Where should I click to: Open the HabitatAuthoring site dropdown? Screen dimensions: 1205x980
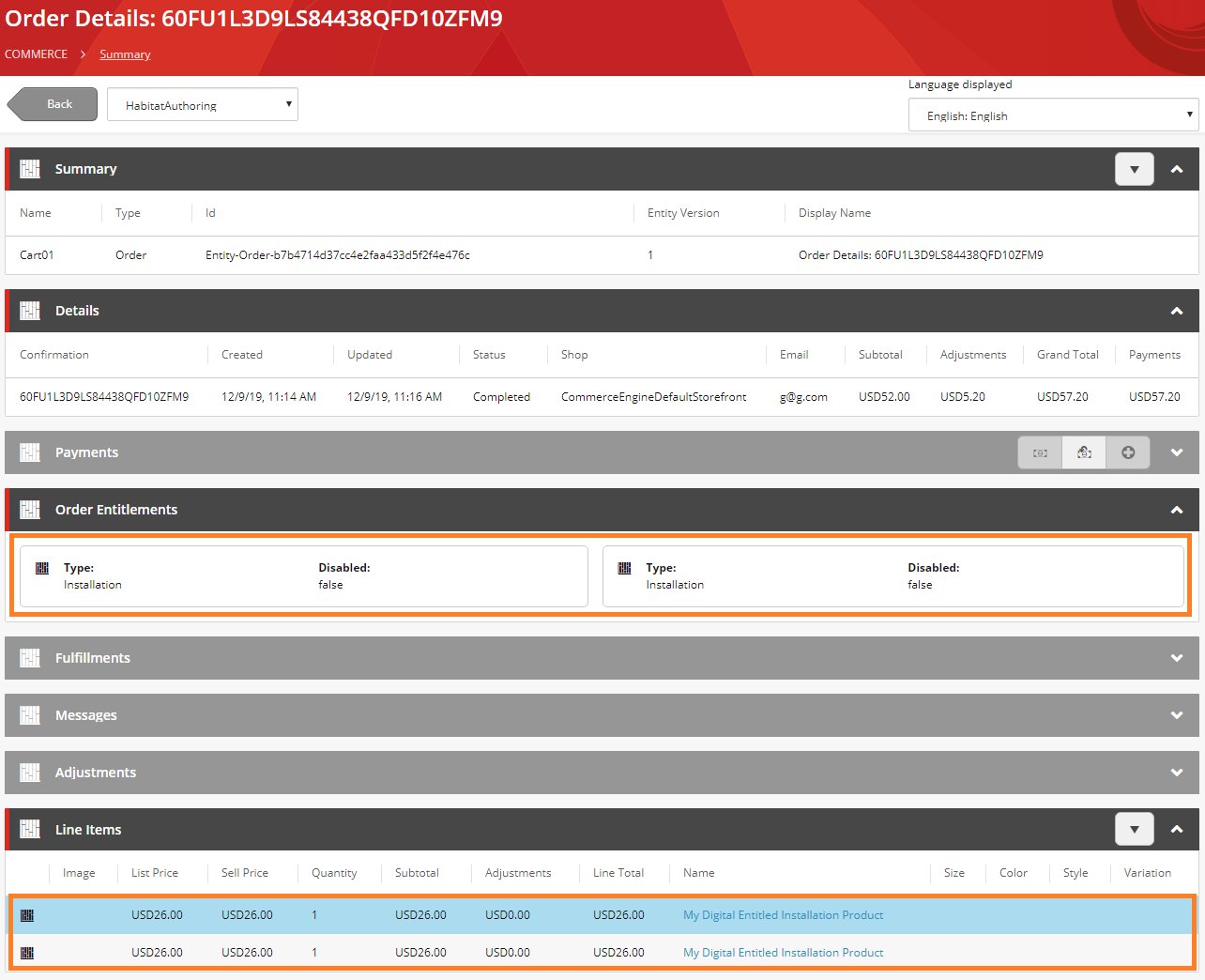202,104
